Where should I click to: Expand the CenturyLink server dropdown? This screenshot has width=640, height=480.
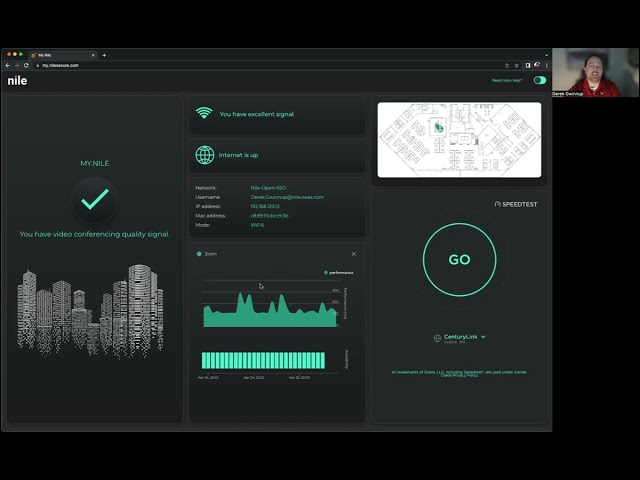484,337
